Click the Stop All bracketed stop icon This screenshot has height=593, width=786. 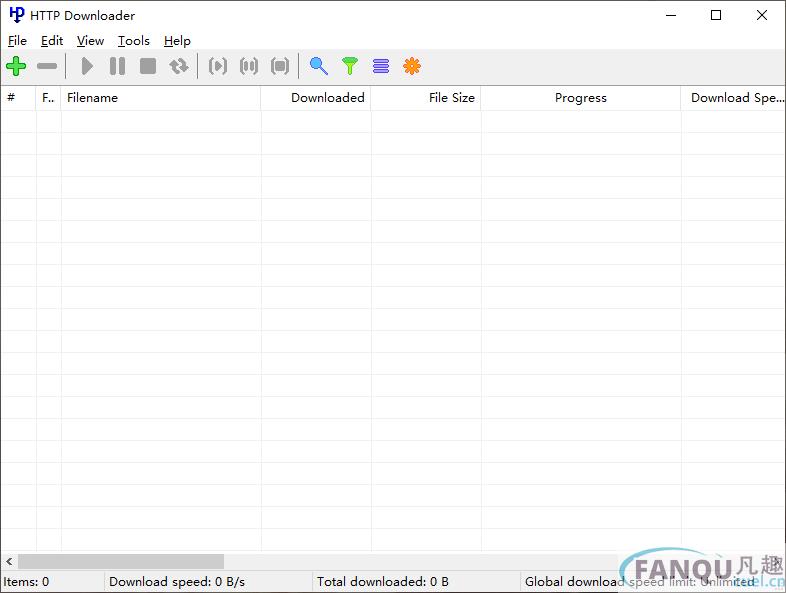click(x=280, y=66)
